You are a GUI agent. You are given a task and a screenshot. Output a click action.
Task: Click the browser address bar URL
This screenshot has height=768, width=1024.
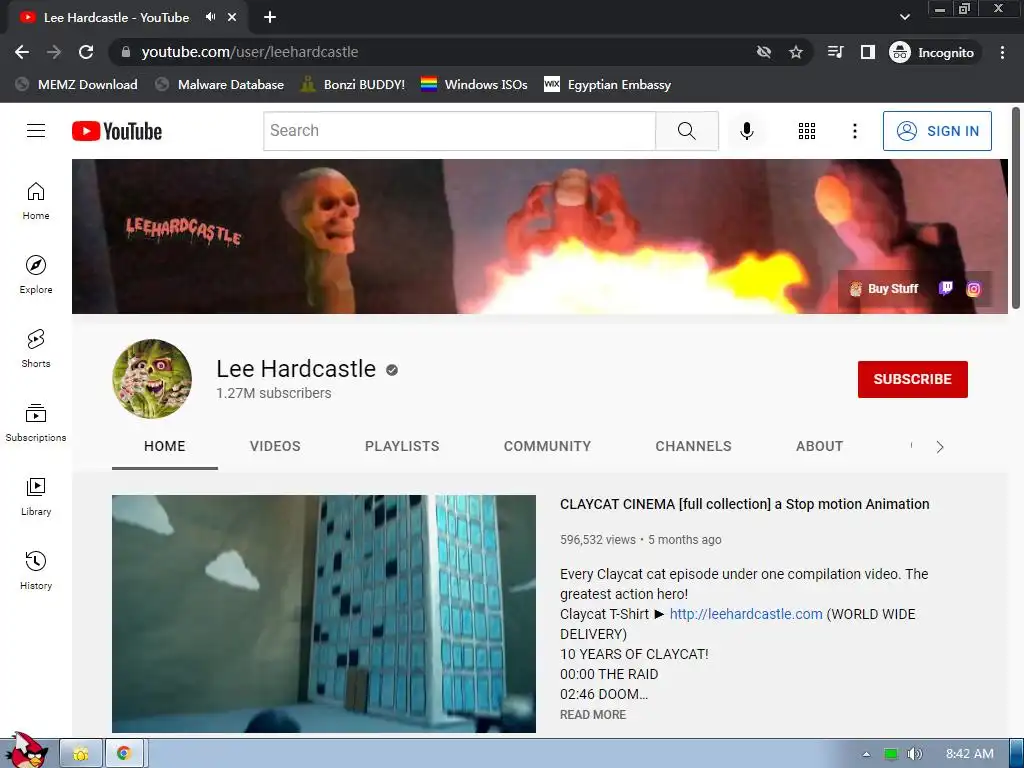point(249,52)
